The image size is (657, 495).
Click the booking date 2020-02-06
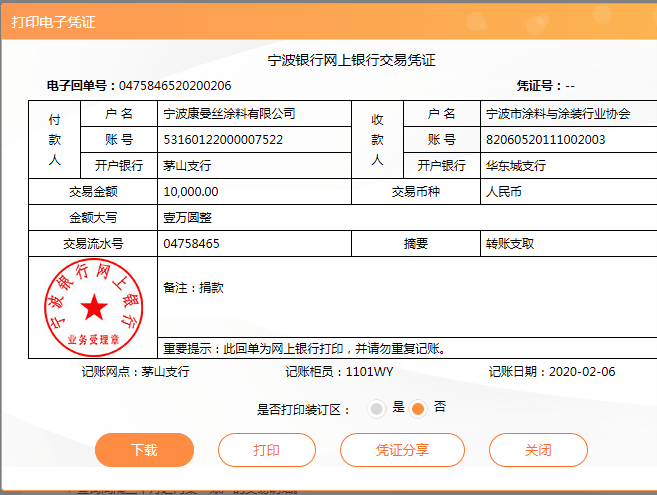coord(582,371)
